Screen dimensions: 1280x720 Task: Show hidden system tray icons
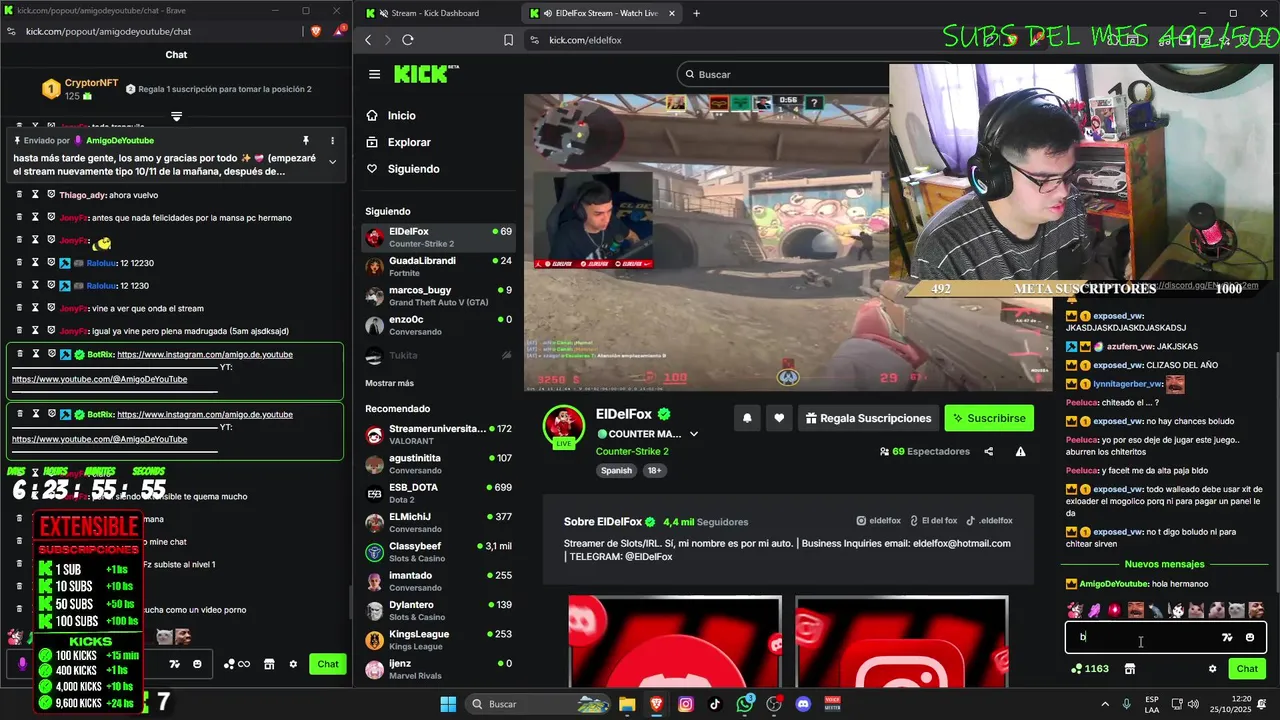pyautogui.click(x=1107, y=704)
